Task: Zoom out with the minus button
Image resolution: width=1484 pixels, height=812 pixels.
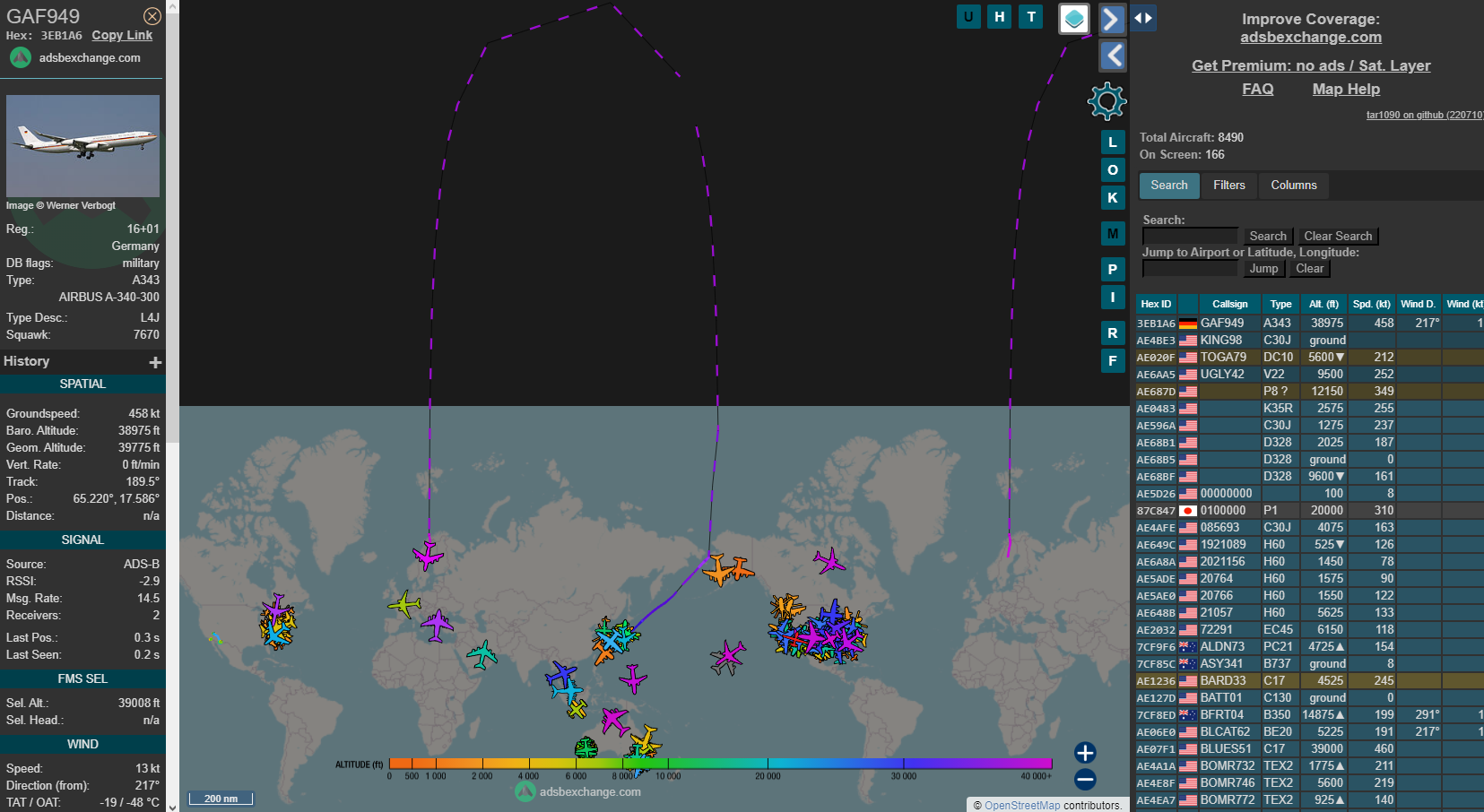Action: [x=1085, y=780]
